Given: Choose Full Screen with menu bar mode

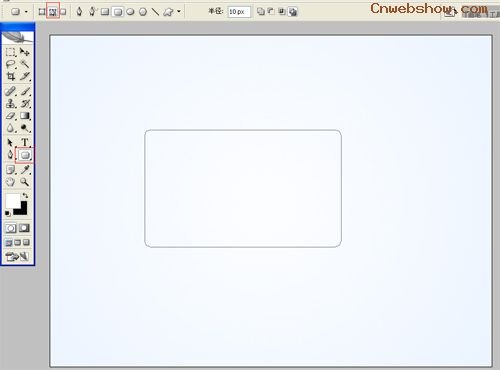Looking at the screenshot, I should tap(17, 243).
